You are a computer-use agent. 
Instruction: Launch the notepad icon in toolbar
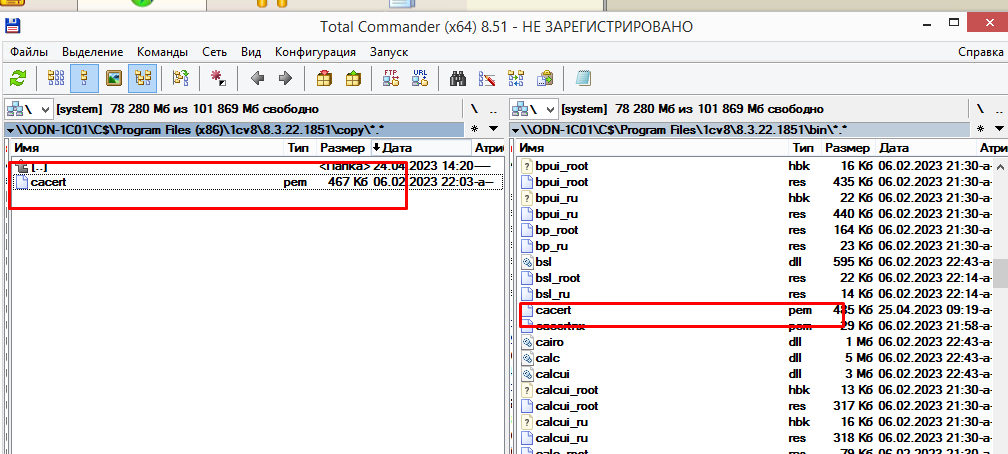pyautogui.click(x=583, y=78)
